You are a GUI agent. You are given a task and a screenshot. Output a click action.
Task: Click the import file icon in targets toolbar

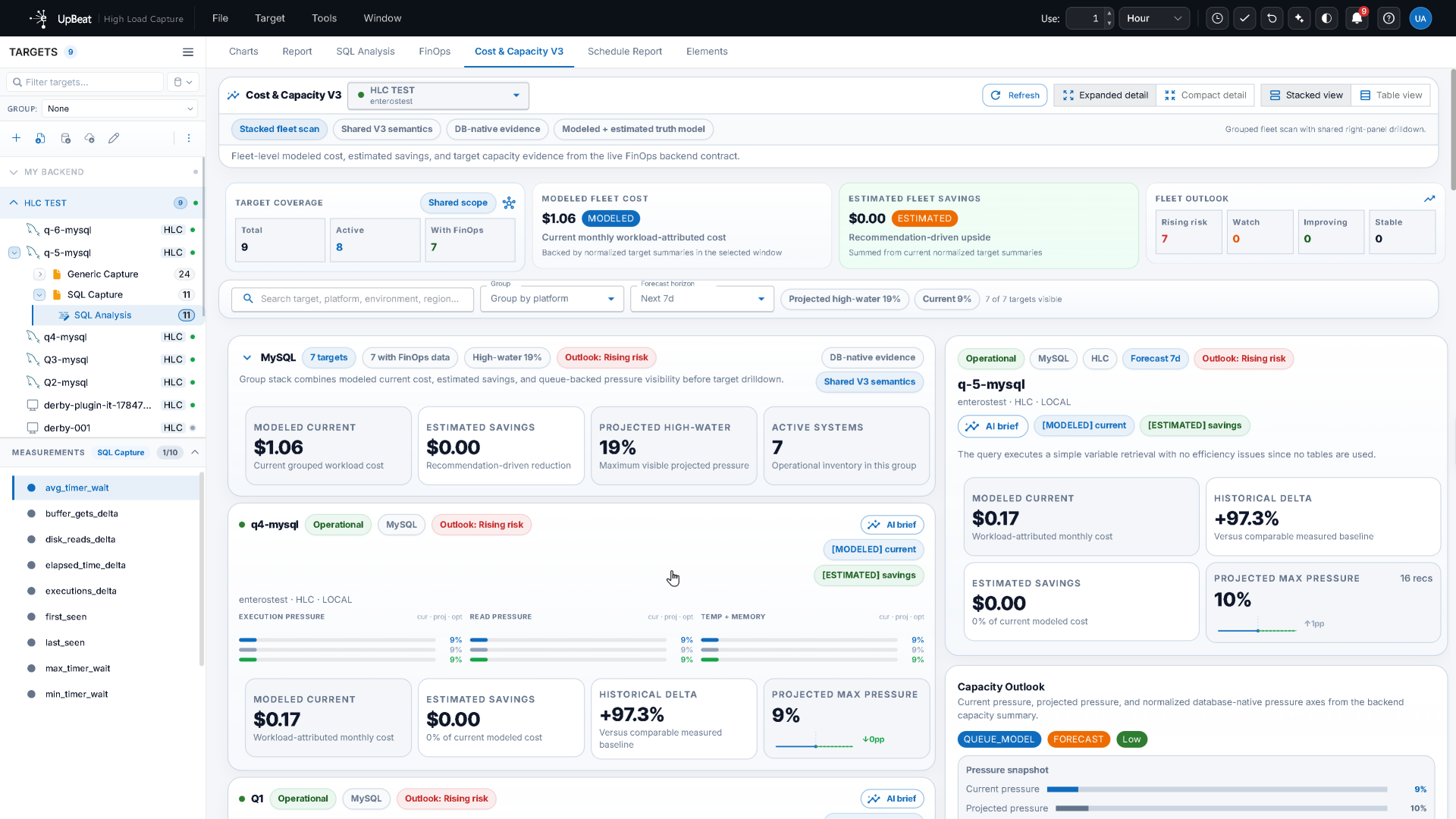pos(40,138)
